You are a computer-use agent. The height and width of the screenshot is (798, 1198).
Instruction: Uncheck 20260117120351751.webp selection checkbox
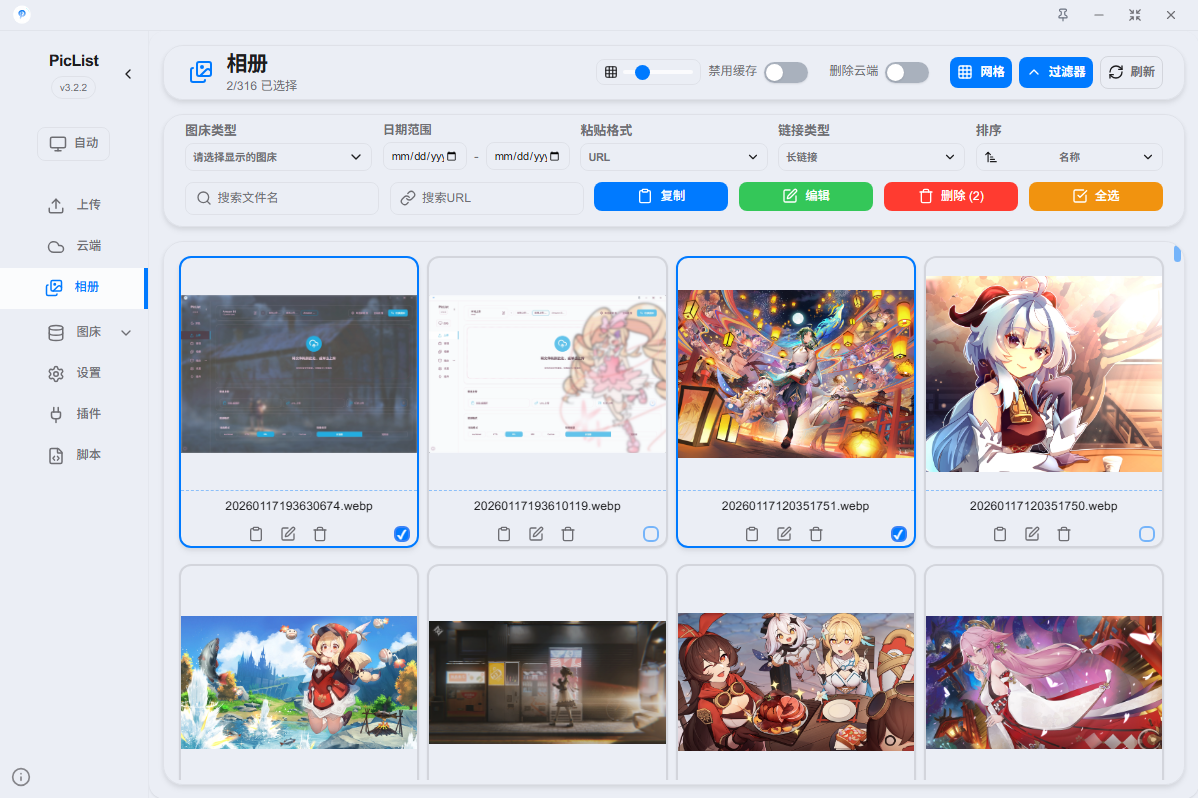[899, 534]
